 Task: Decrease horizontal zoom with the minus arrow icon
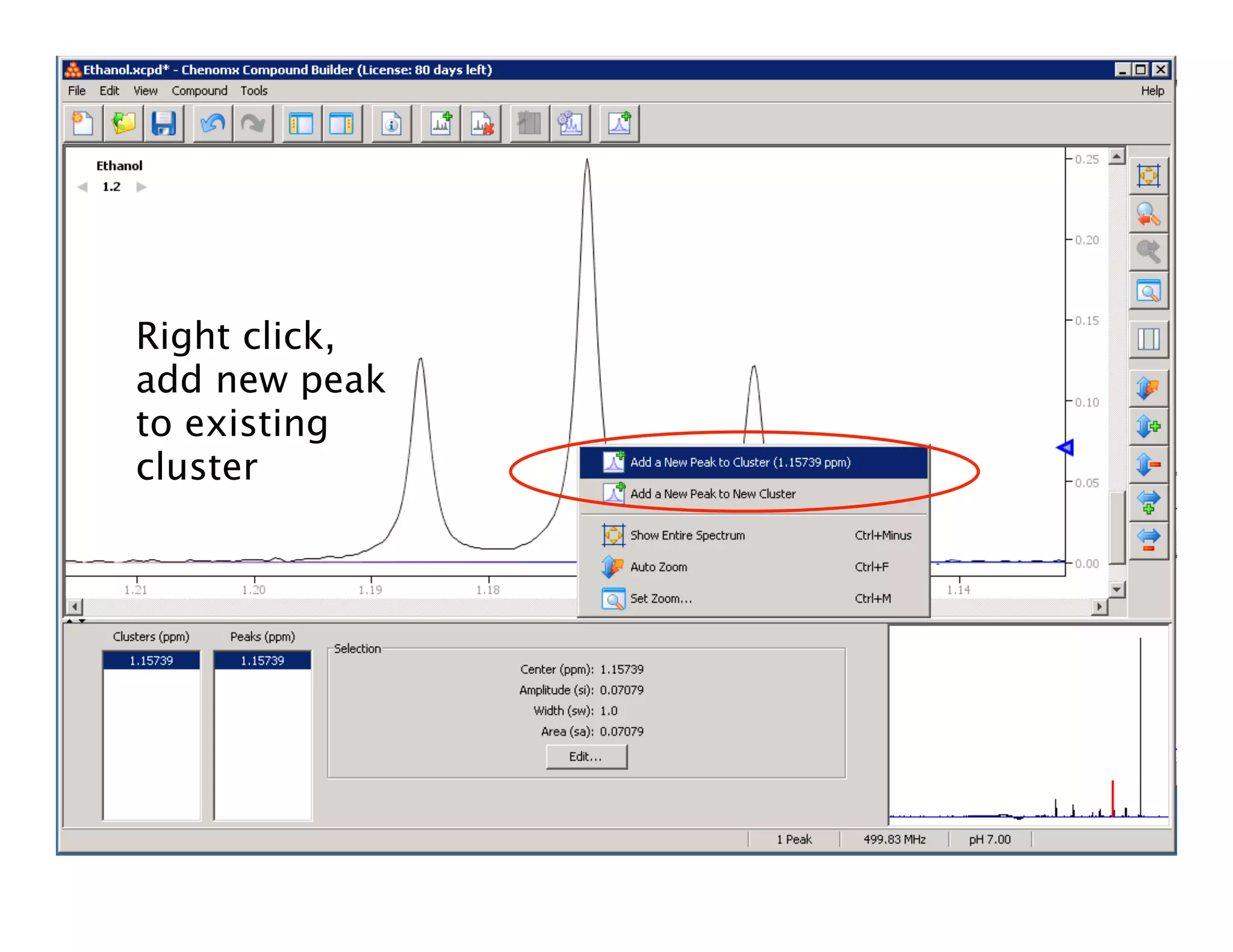pyautogui.click(x=1148, y=540)
